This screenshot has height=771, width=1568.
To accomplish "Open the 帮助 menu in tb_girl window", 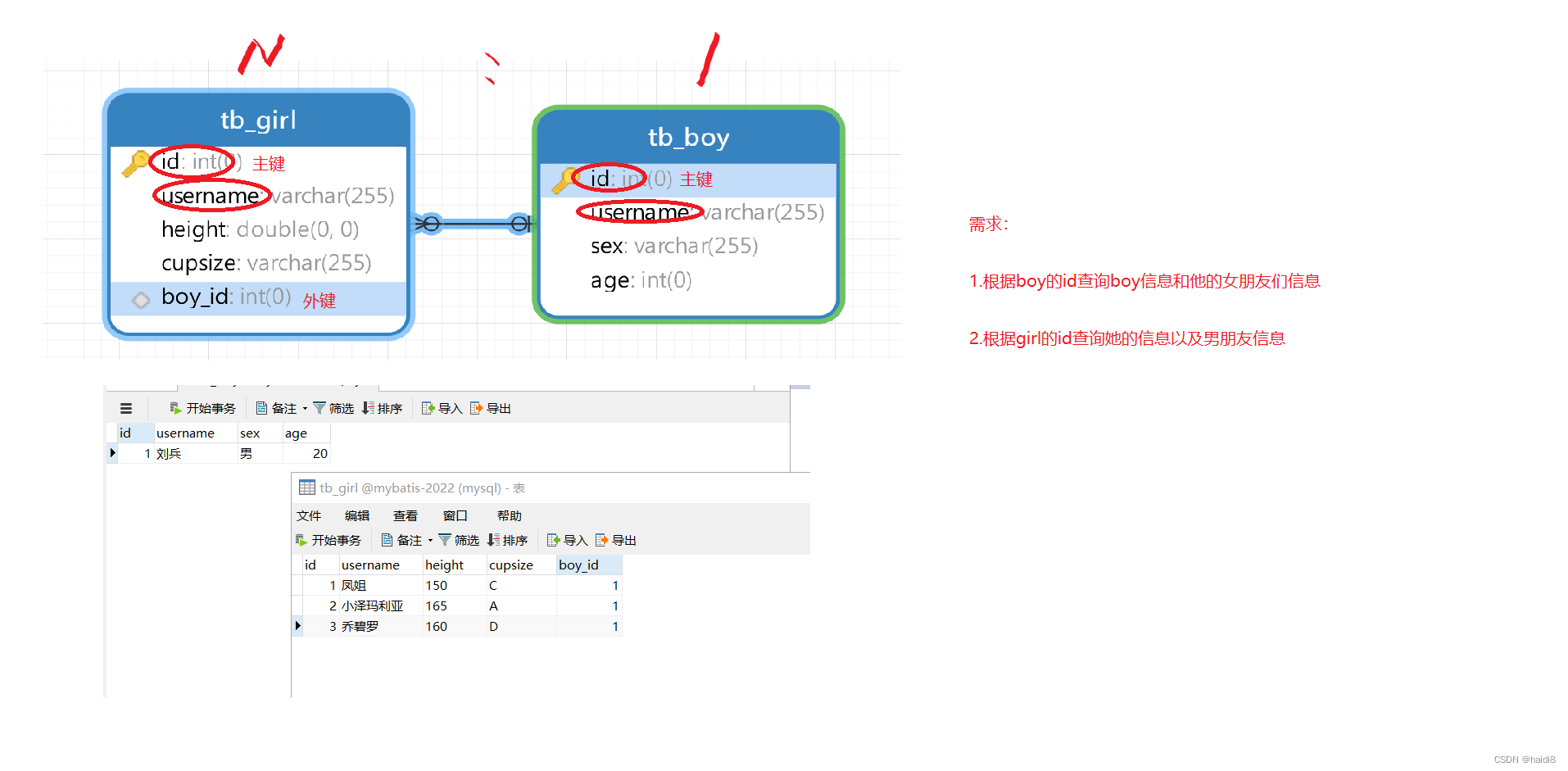I will click(x=510, y=515).
